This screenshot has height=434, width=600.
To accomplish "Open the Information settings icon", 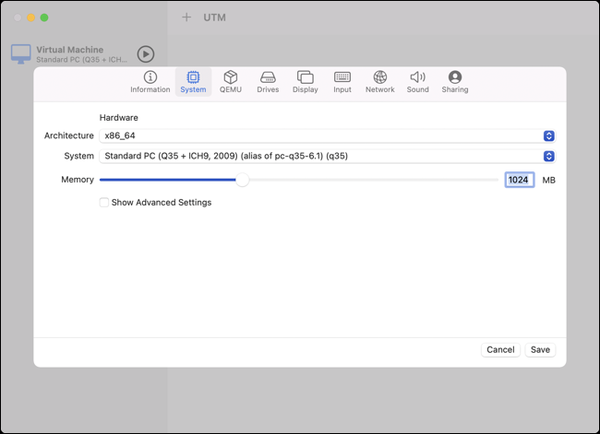I will click(150, 77).
